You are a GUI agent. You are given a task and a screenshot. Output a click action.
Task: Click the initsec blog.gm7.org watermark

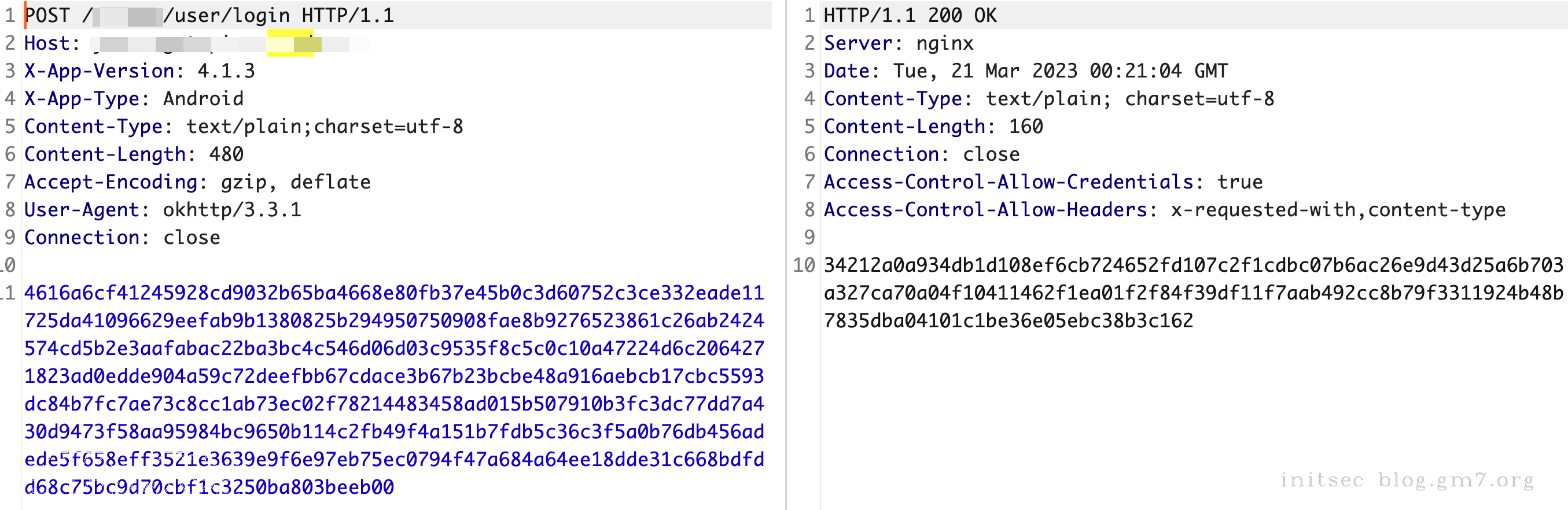click(1407, 481)
